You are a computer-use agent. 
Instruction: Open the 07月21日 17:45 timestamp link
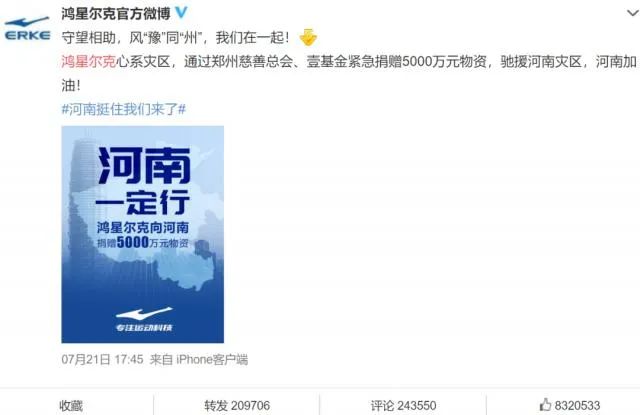pyautogui.click(x=102, y=360)
